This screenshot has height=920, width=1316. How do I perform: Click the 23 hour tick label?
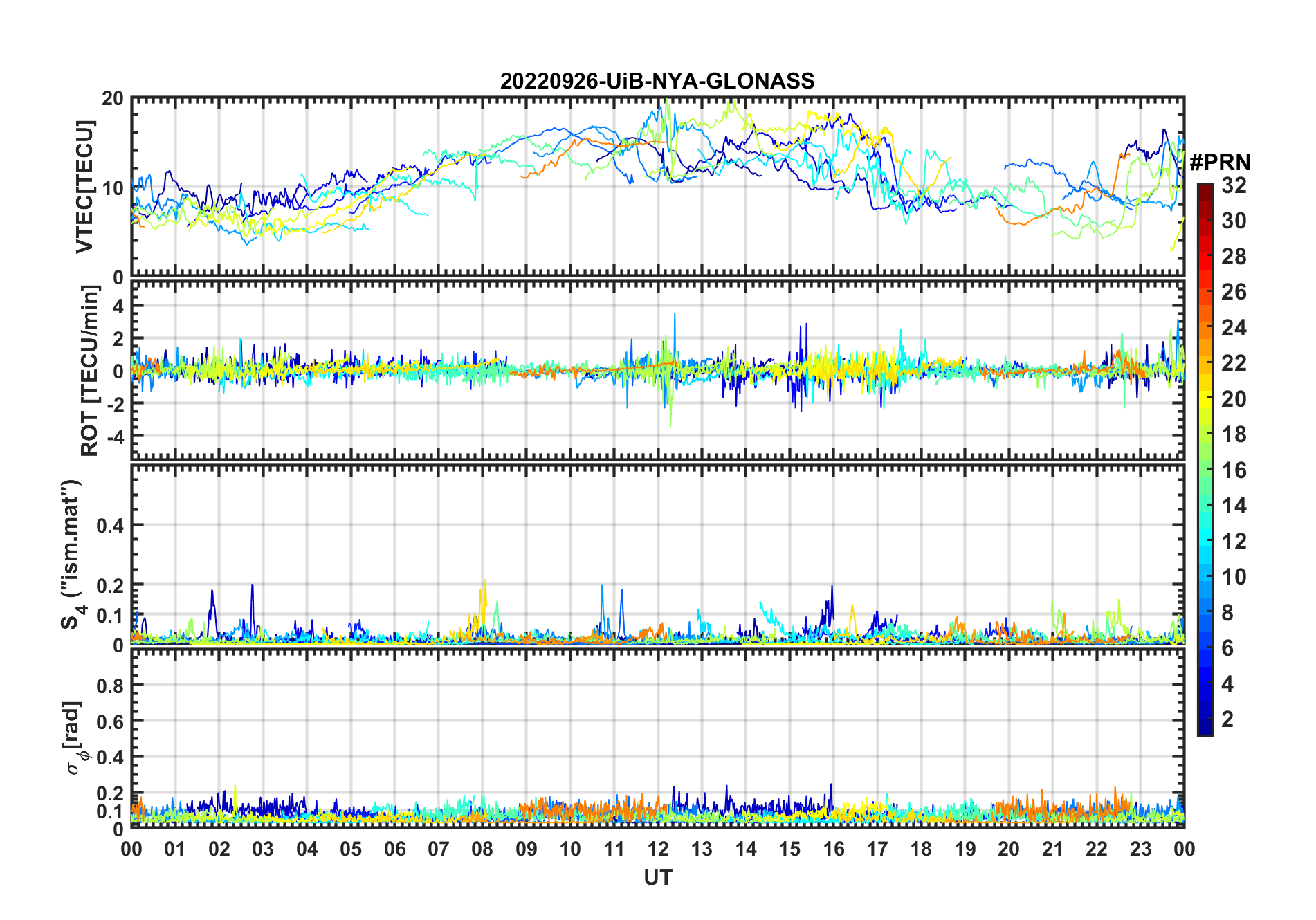click(x=1140, y=849)
